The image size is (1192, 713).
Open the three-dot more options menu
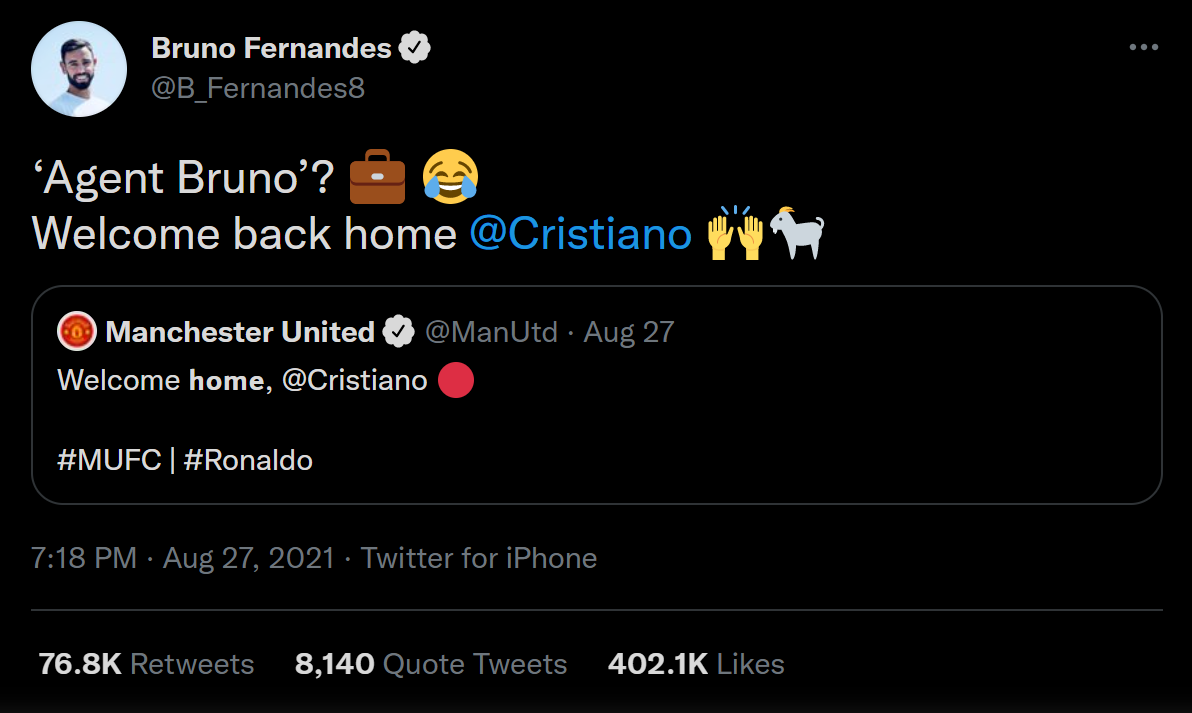[x=1143, y=47]
